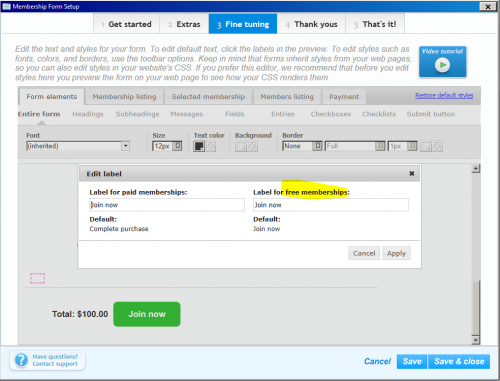
Task: Click the Save button
Action: click(x=412, y=361)
